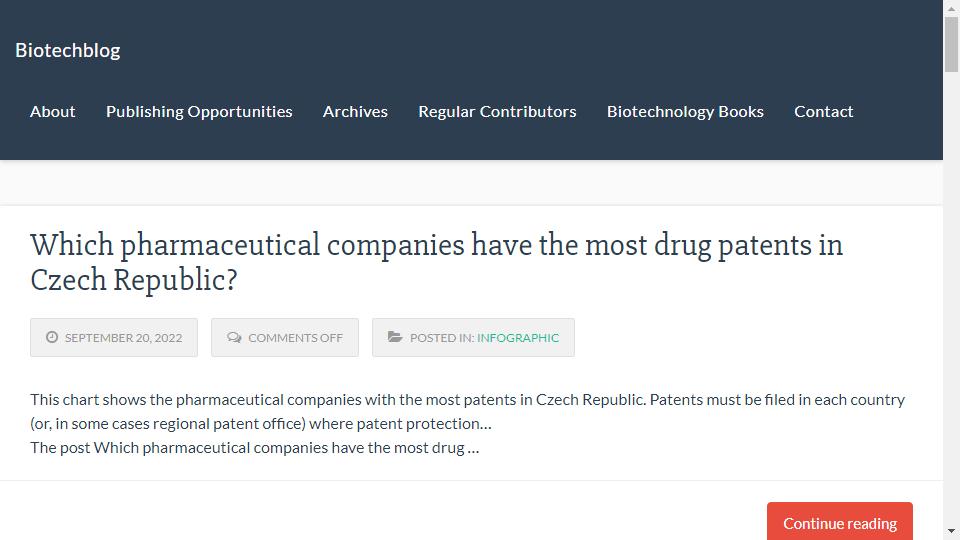Click the vertical scrollbar thumb
This screenshot has width=960, height=540.
point(951,44)
